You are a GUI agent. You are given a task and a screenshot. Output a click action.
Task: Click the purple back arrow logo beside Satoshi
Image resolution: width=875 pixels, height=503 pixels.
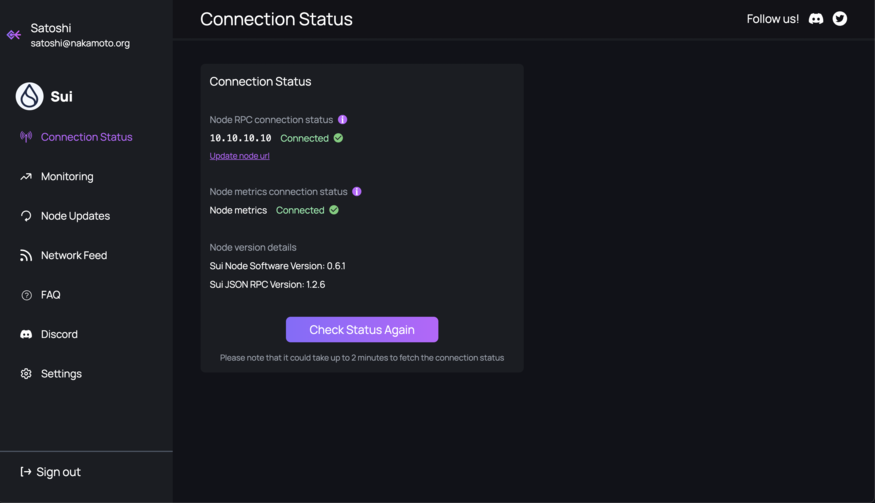coord(14,35)
